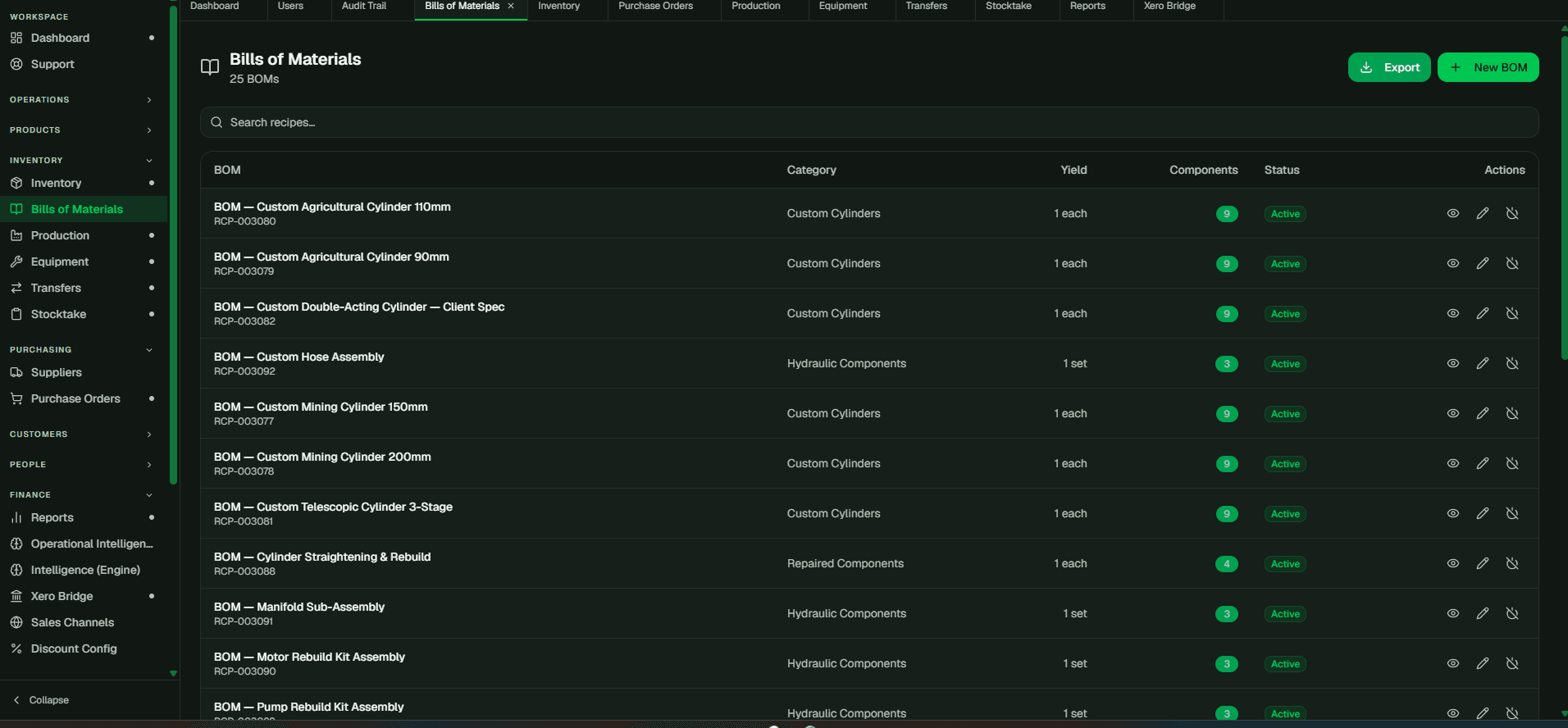Screen dimensions: 1568x728
Task: Edit the Custom Hose Assembly BOM
Action: click(1482, 363)
